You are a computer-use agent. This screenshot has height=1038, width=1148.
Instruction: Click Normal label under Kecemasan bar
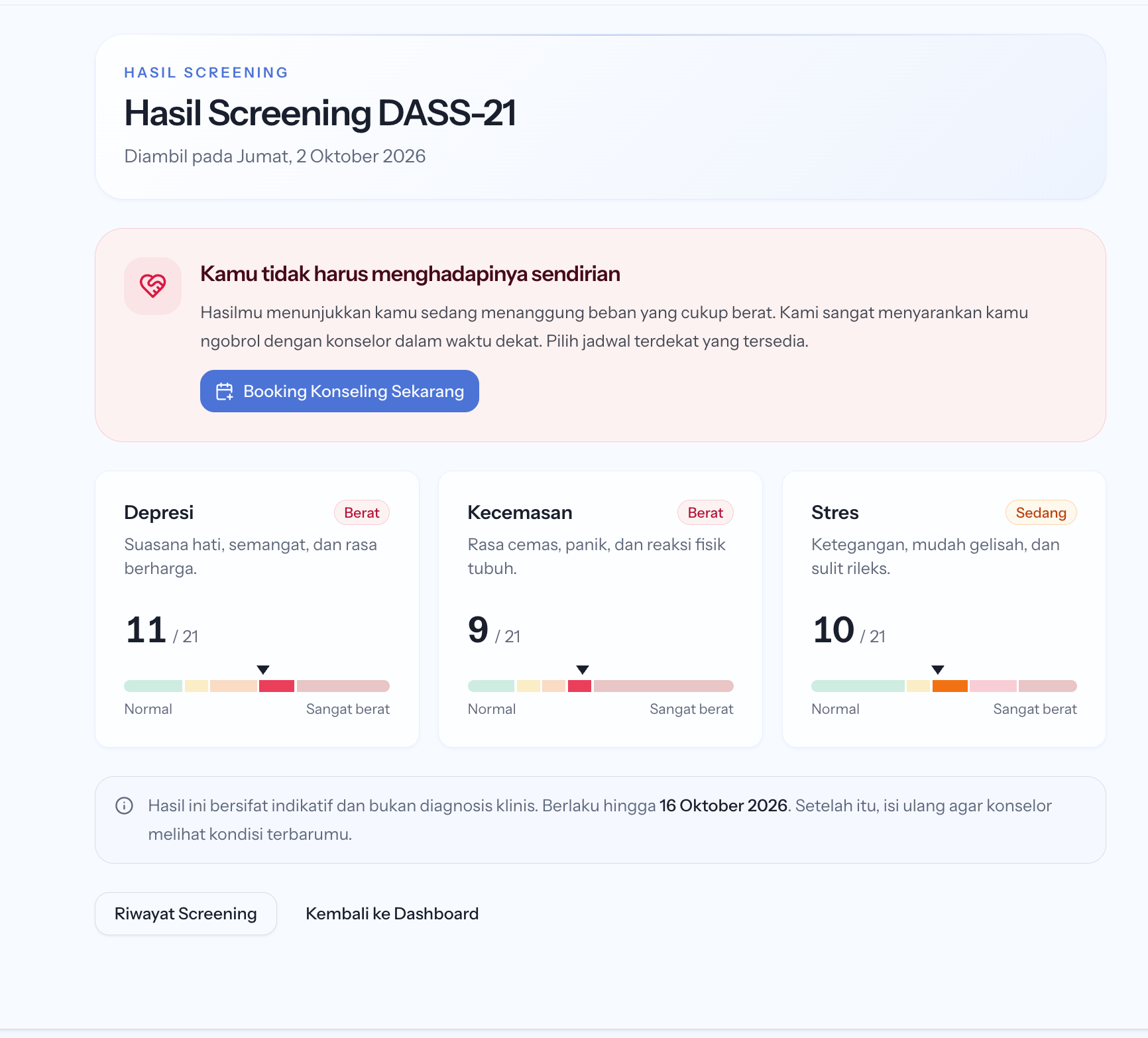point(492,709)
